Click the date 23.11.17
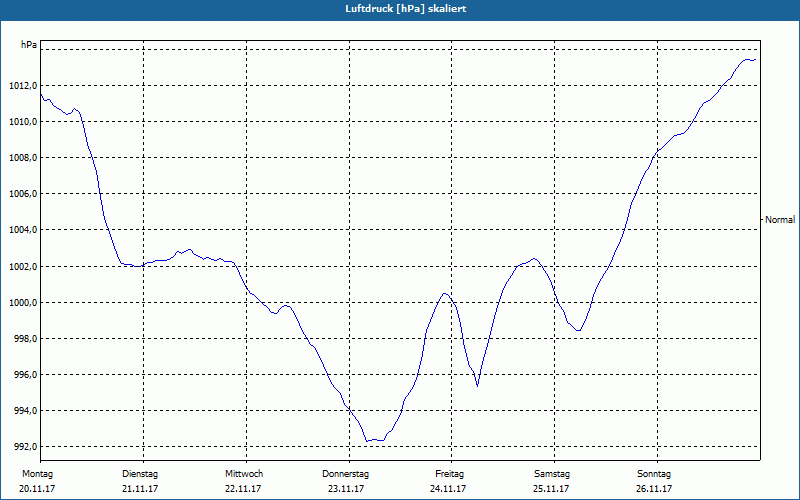The width and height of the screenshot is (800, 500). point(346,489)
